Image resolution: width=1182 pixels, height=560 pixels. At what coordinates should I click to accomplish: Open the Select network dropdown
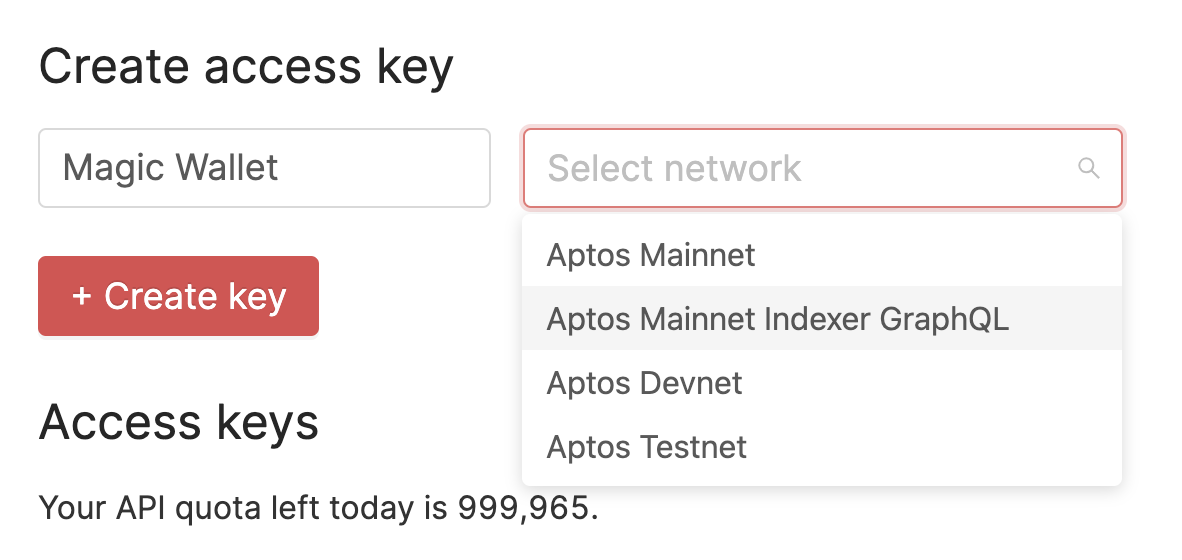pyautogui.click(x=821, y=168)
